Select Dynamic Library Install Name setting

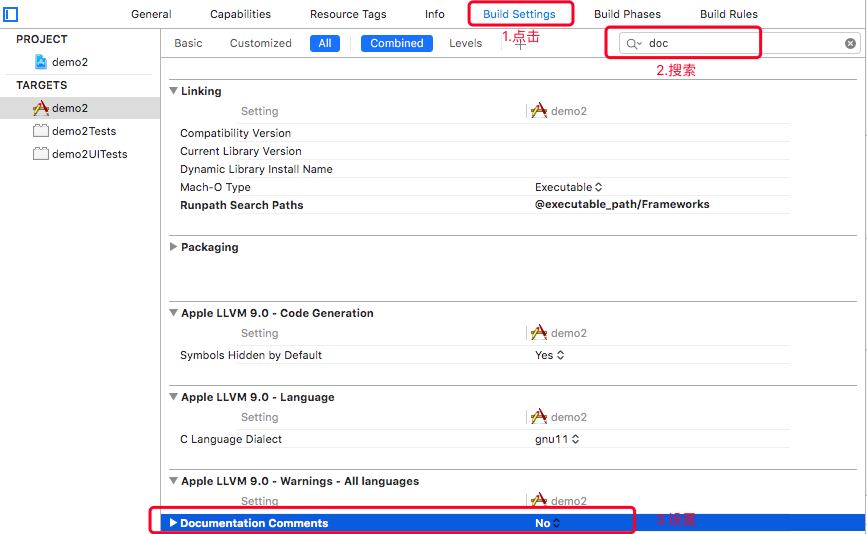(x=257, y=169)
